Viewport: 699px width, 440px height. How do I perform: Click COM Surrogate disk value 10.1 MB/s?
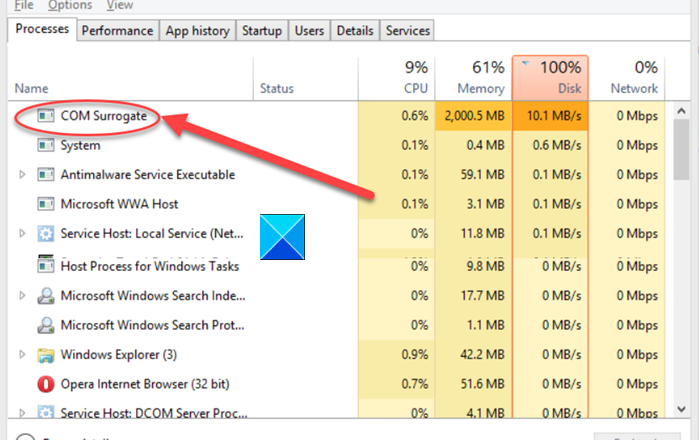click(554, 116)
